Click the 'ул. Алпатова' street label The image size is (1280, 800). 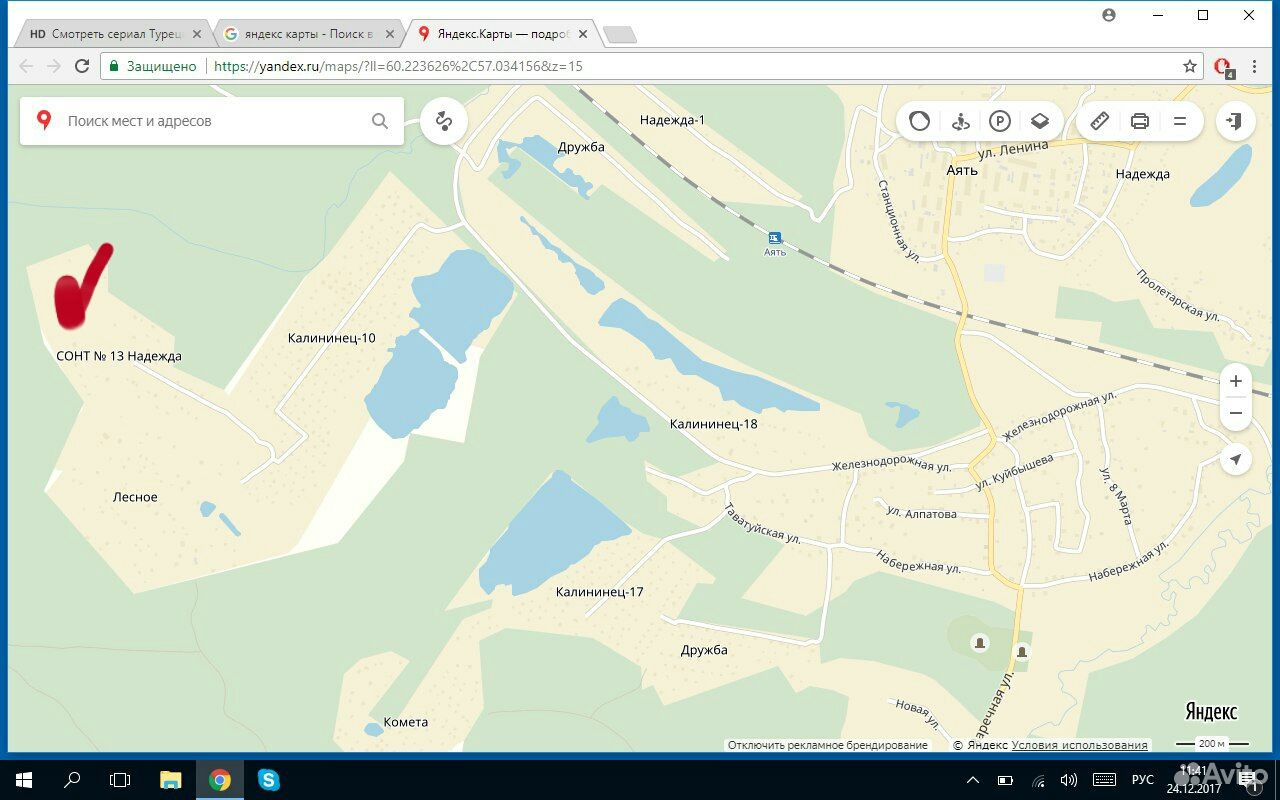pos(921,514)
